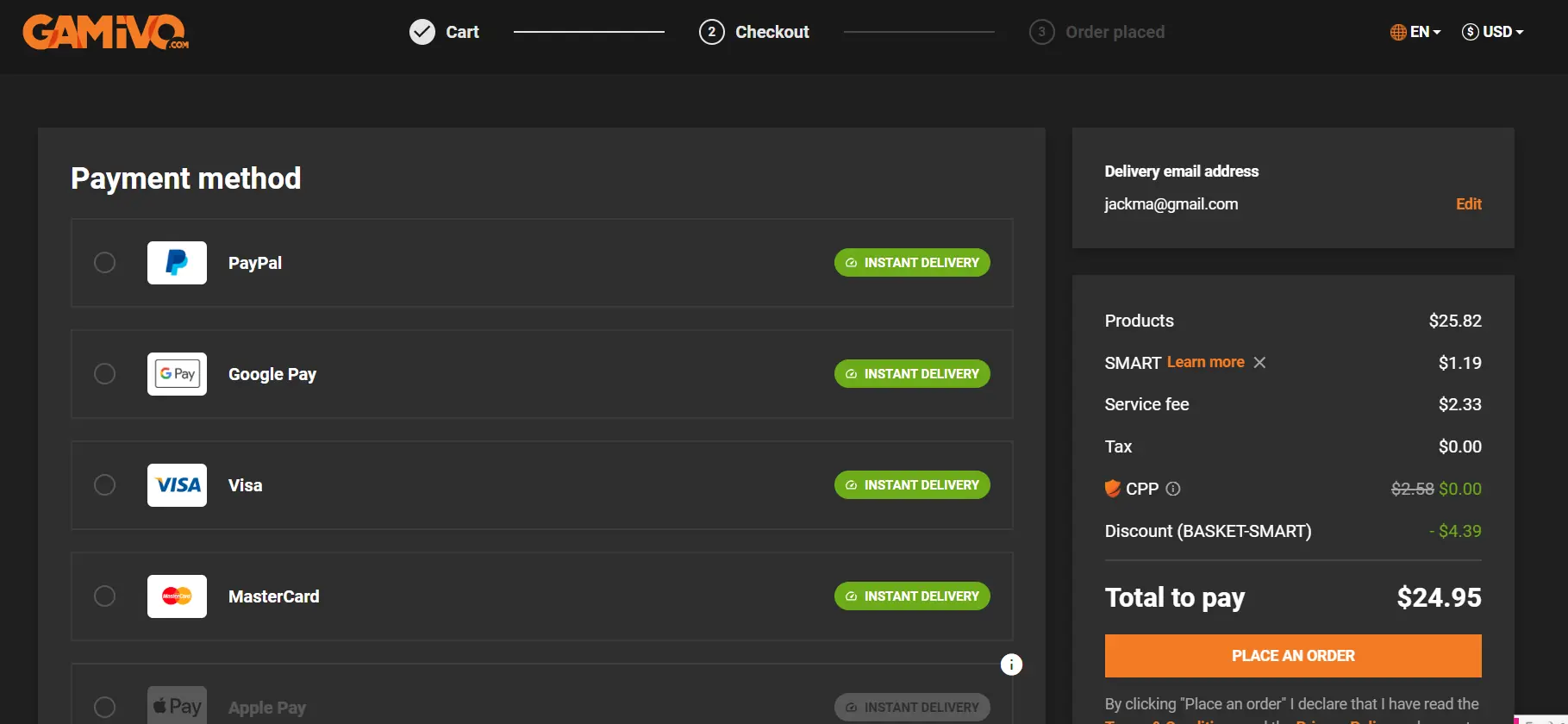
Task: Click the GAMIVO logo
Action: [105, 32]
